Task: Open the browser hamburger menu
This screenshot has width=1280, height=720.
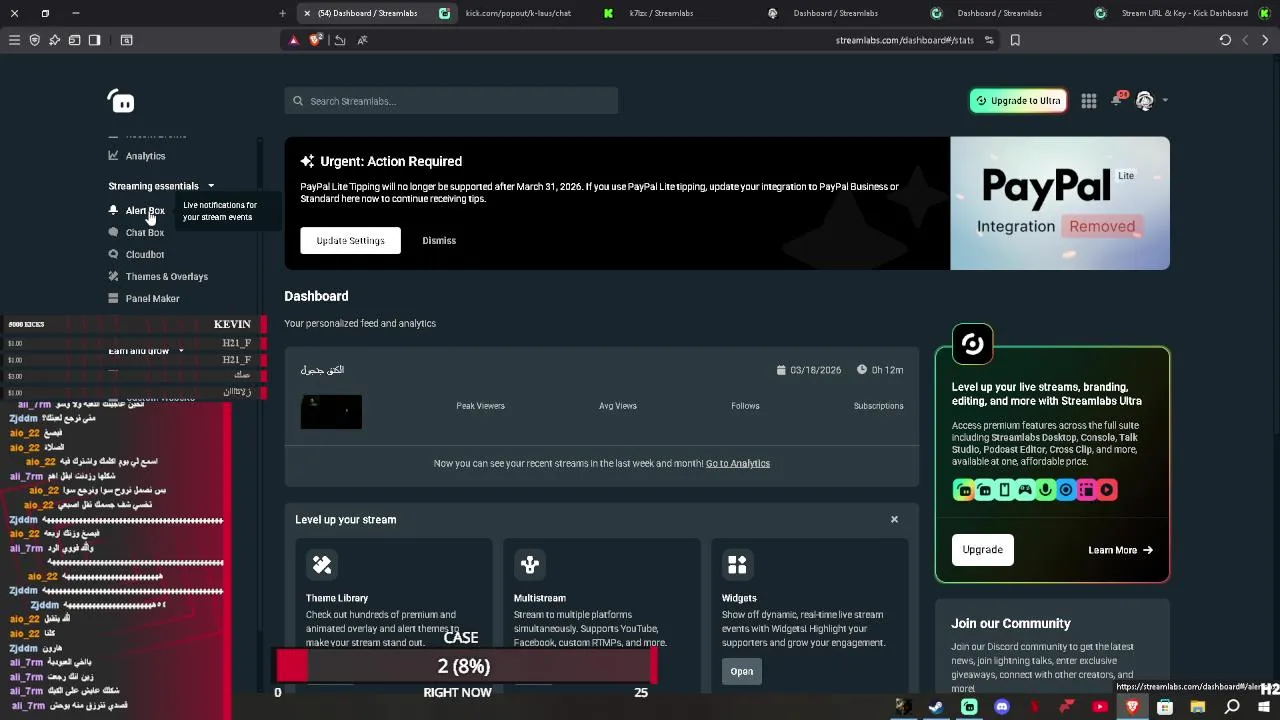Action: pos(14,40)
